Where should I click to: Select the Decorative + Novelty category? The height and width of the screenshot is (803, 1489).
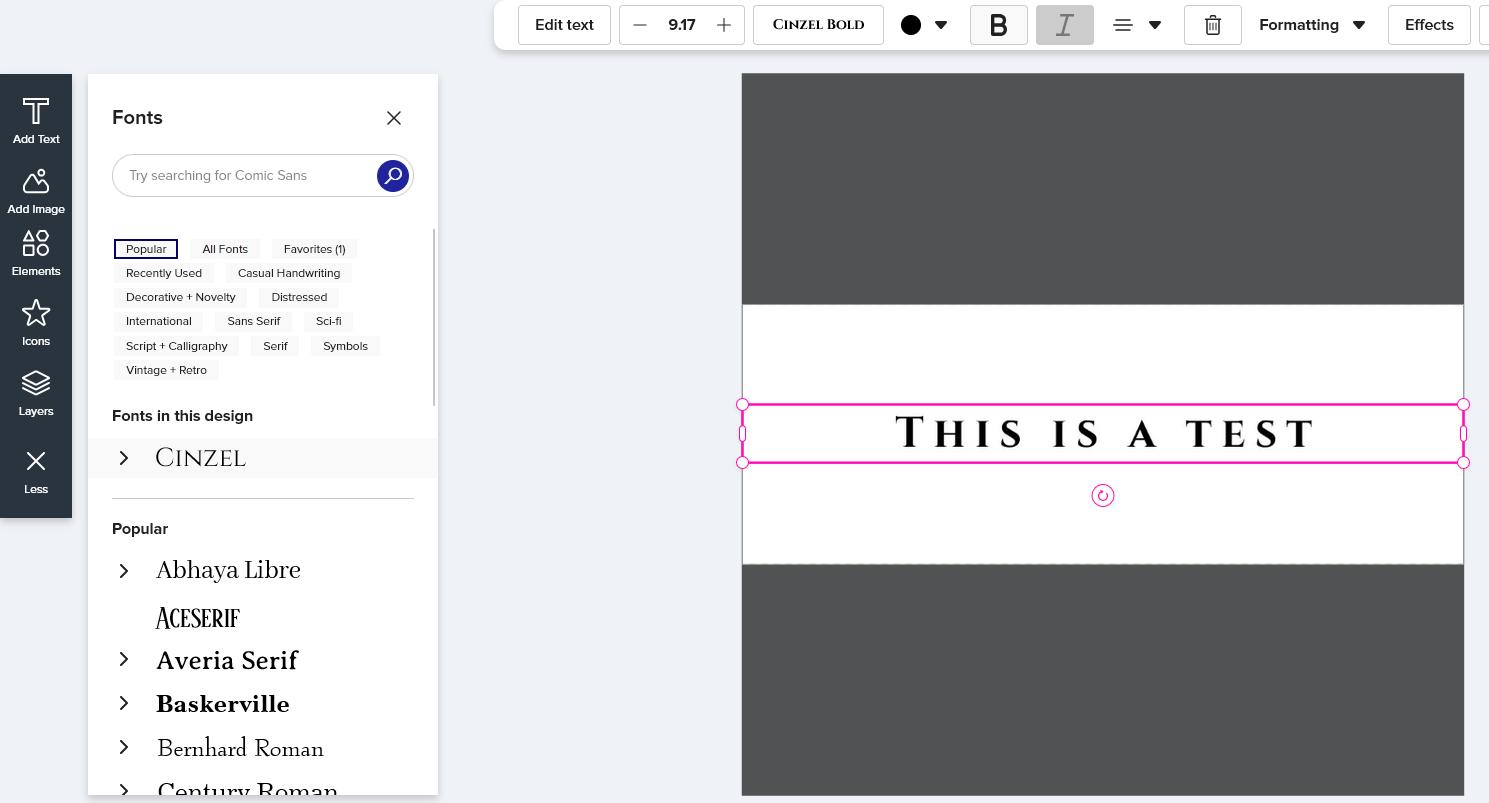(181, 297)
